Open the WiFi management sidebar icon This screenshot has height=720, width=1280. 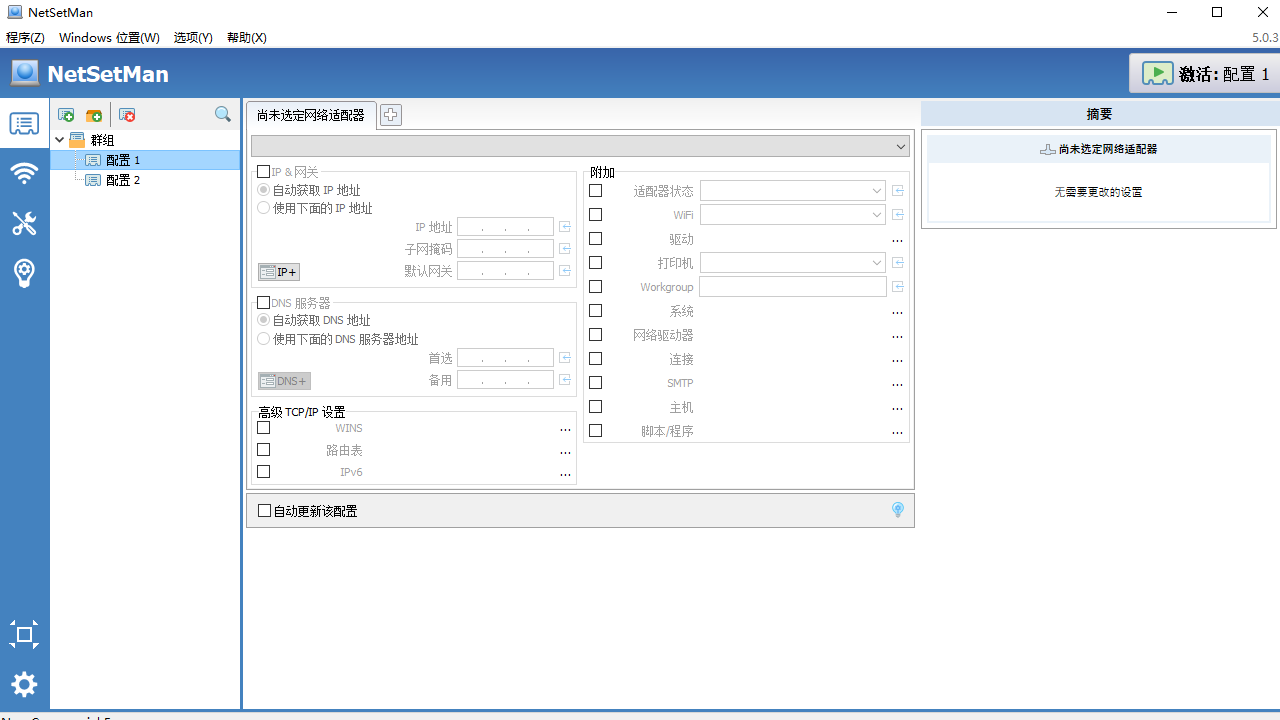(24, 173)
